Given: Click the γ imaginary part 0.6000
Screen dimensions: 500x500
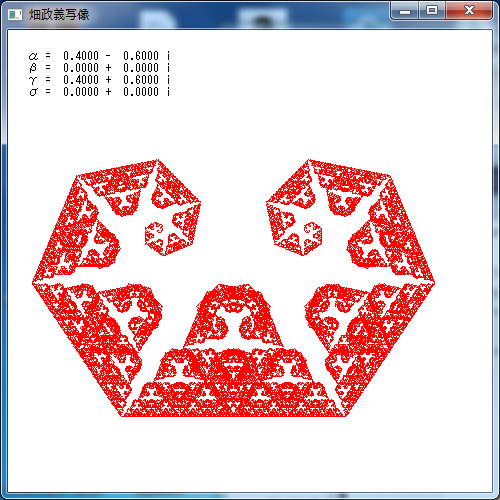Looking at the screenshot, I should 141,80.
